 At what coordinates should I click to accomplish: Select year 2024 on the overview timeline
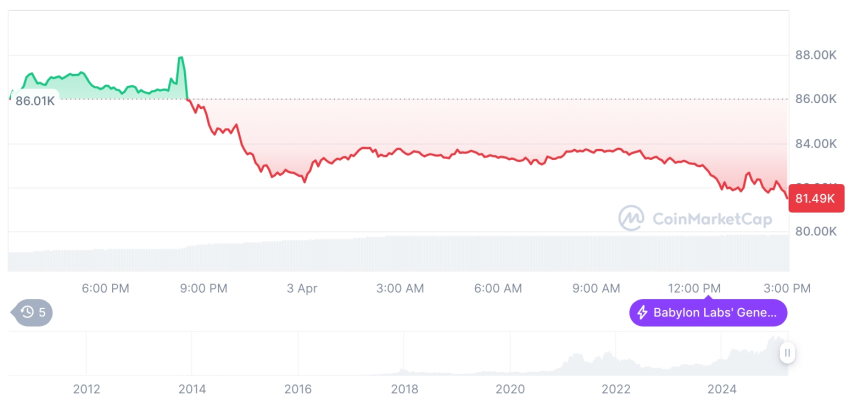[722, 388]
